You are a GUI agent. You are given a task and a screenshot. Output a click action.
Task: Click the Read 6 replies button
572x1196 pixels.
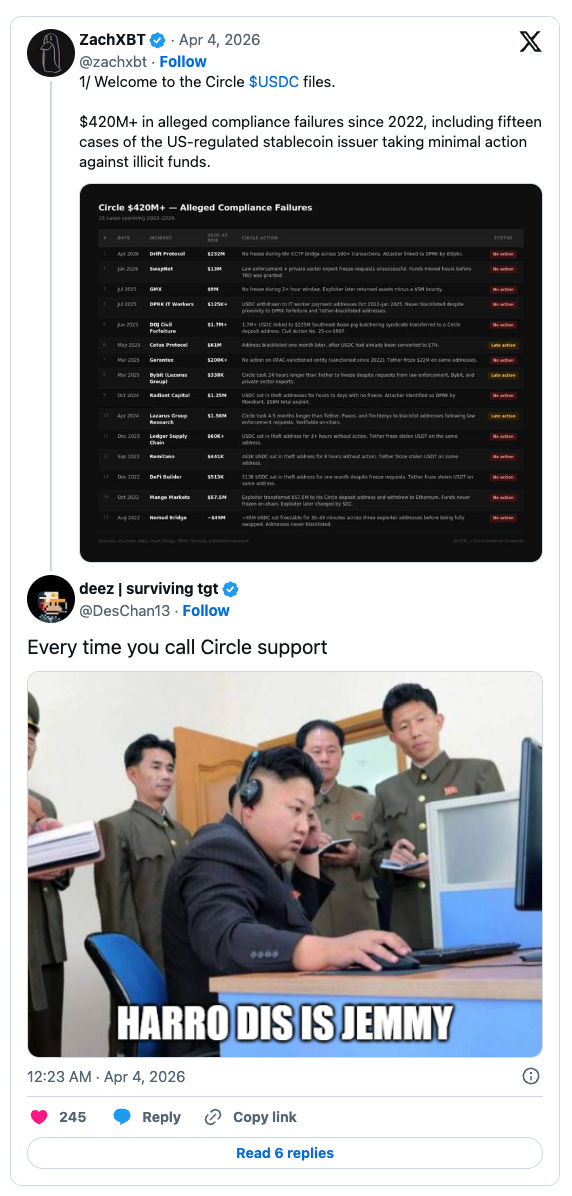(x=285, y=1153)
